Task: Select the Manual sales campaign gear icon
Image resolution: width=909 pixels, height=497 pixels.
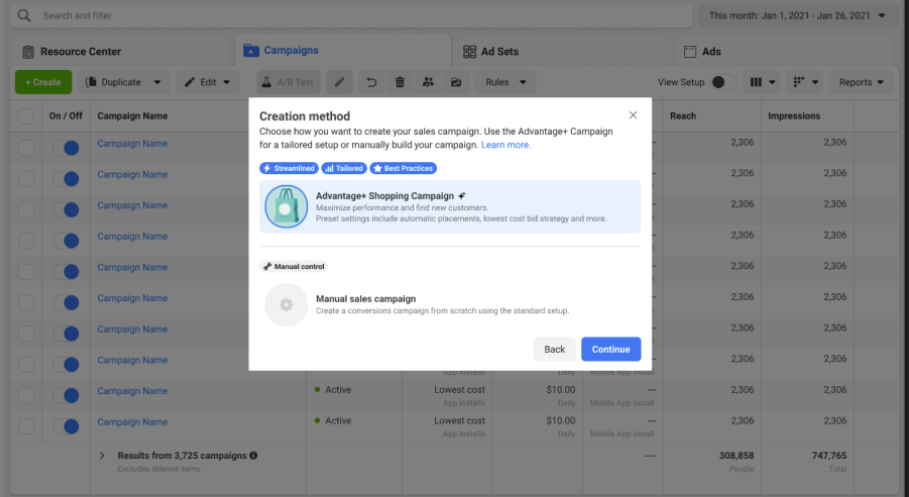Action: [286, 305]
